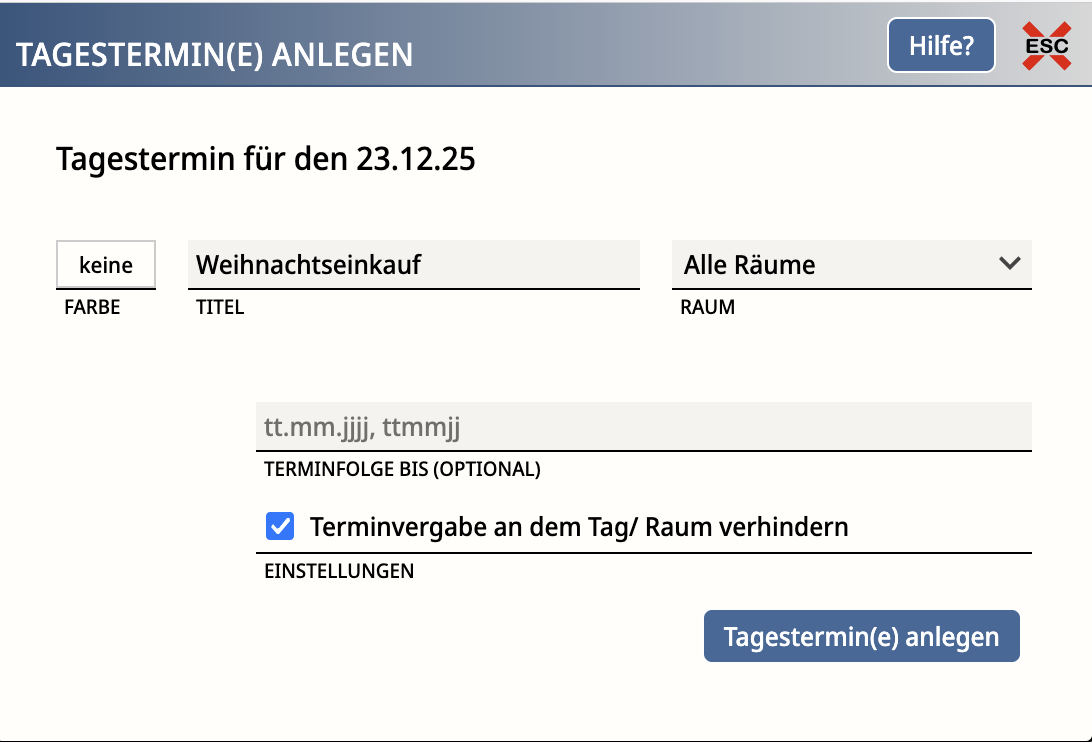
Task: Uncheck the Terminvergabe verhindern checkbox
Action: click(x=280, y=526)
